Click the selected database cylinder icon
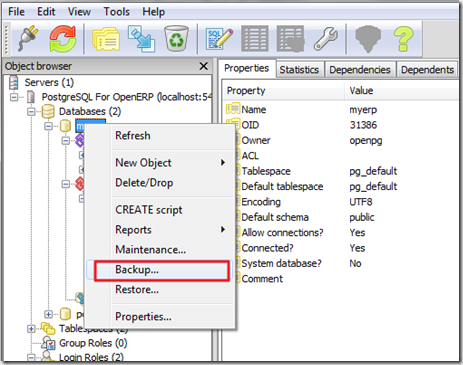Screen dimensions: 463x365 pyautogui.click(x=65, y=126)
